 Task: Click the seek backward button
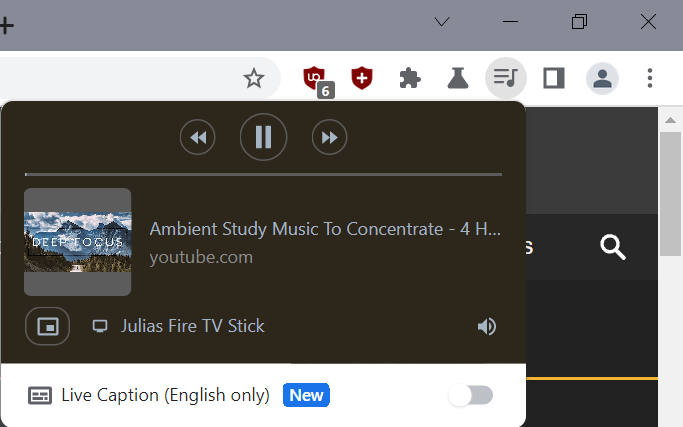(x=198, y=138)
